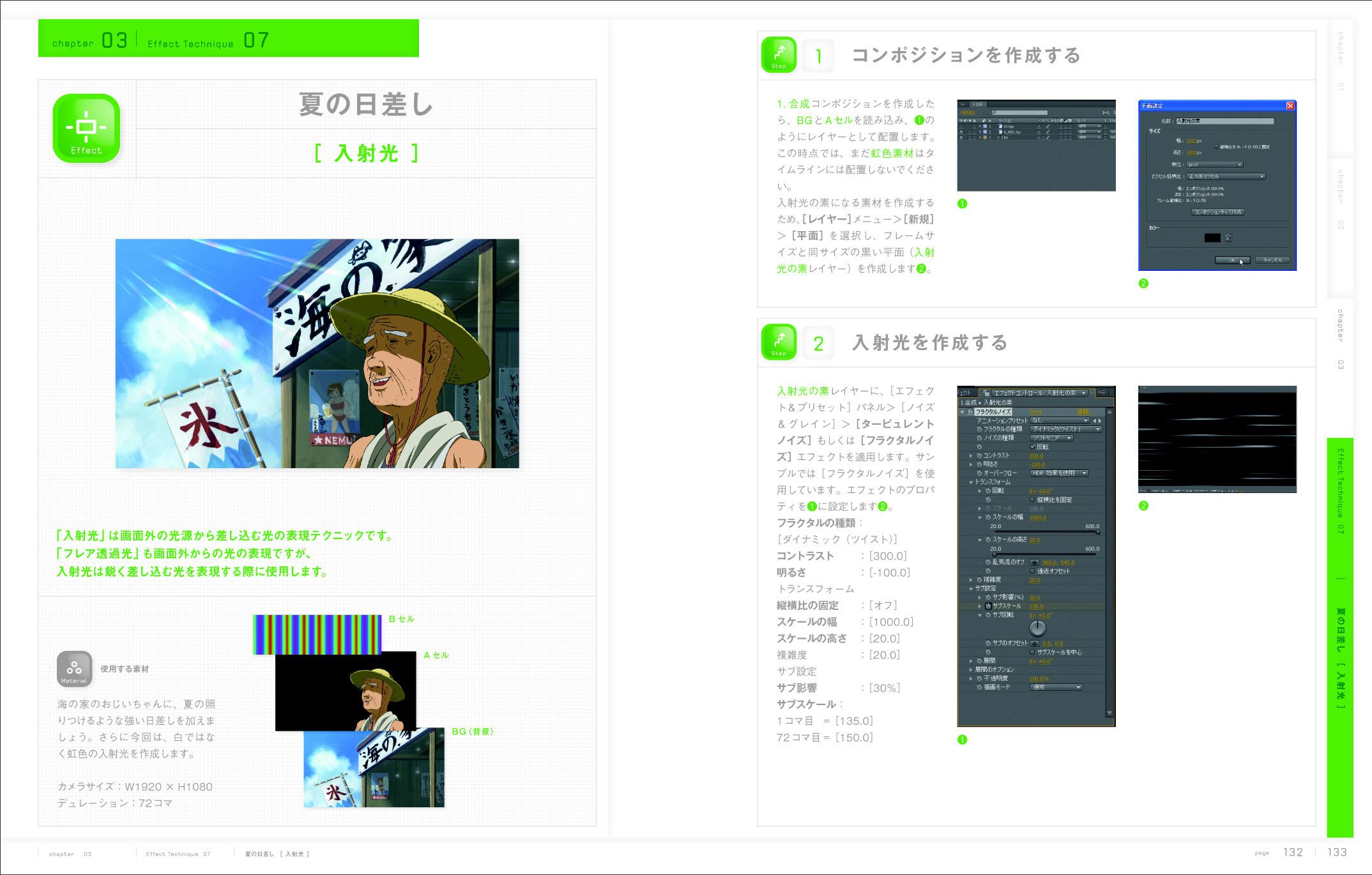
Task: Click サブ回転 rotation dial
Action: (x=1038, y=628)
